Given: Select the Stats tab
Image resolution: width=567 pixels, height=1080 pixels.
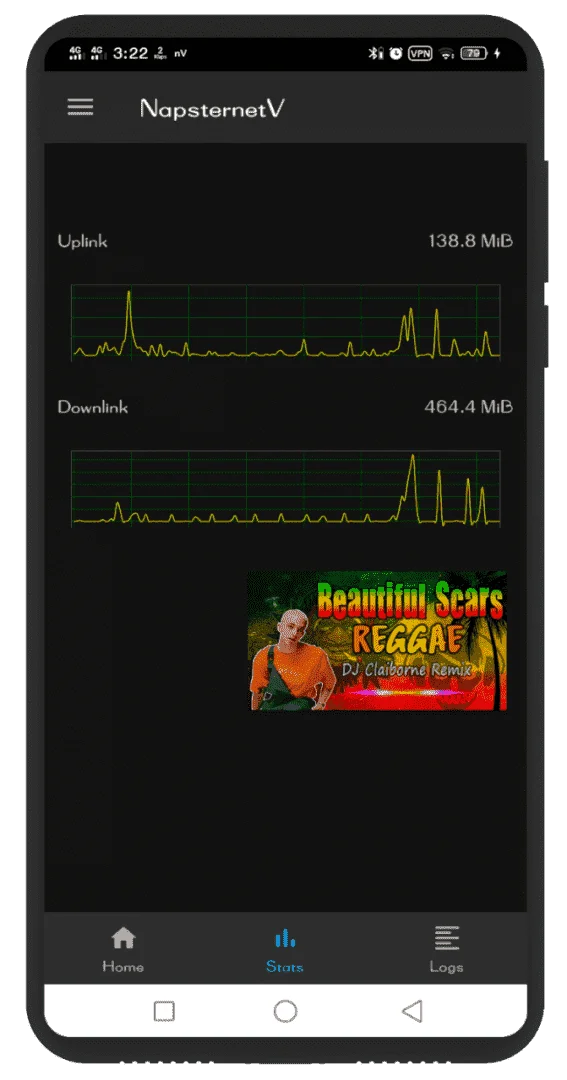Looking at the screenshot, I should [x=285, y=950].
